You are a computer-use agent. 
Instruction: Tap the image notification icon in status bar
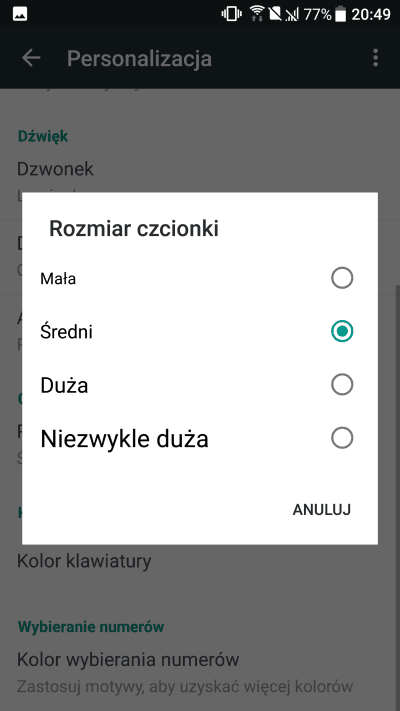[20, 14]
